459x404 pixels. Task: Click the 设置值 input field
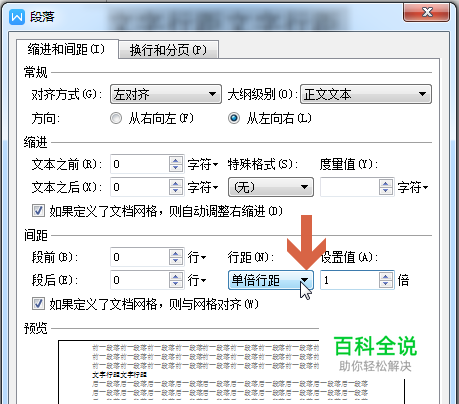[350, 280]
